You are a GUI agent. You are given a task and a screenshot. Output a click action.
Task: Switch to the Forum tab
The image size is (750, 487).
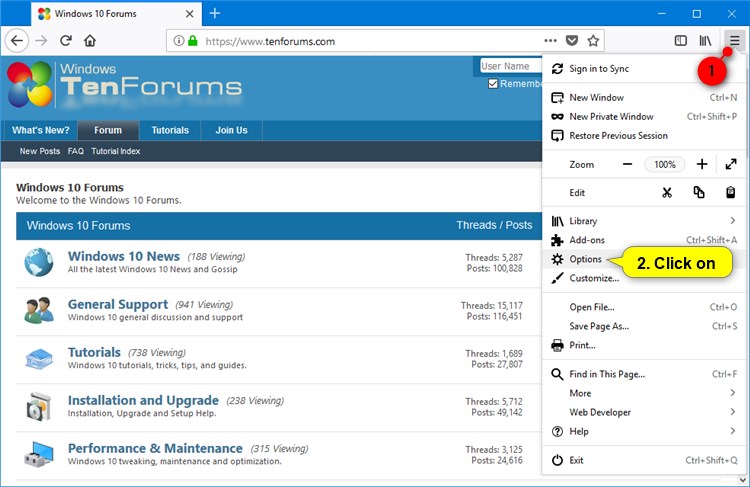(x=108, y=130)
